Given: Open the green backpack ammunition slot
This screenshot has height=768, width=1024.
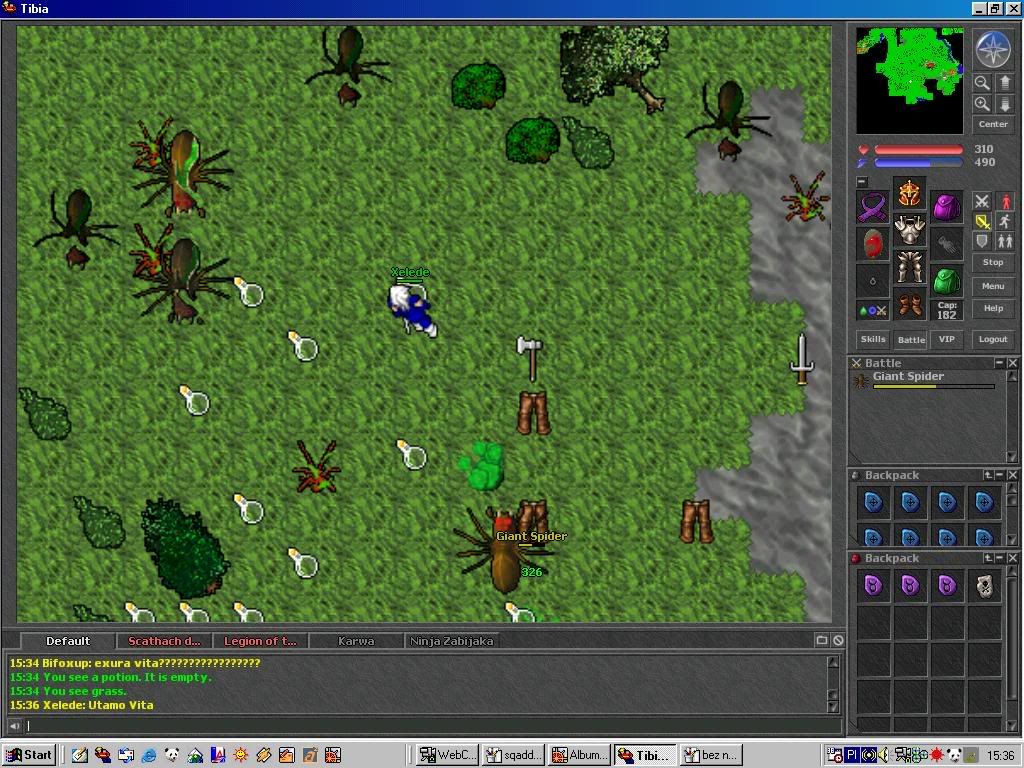Looking at the screenshot, I should (x=946, y=281).
